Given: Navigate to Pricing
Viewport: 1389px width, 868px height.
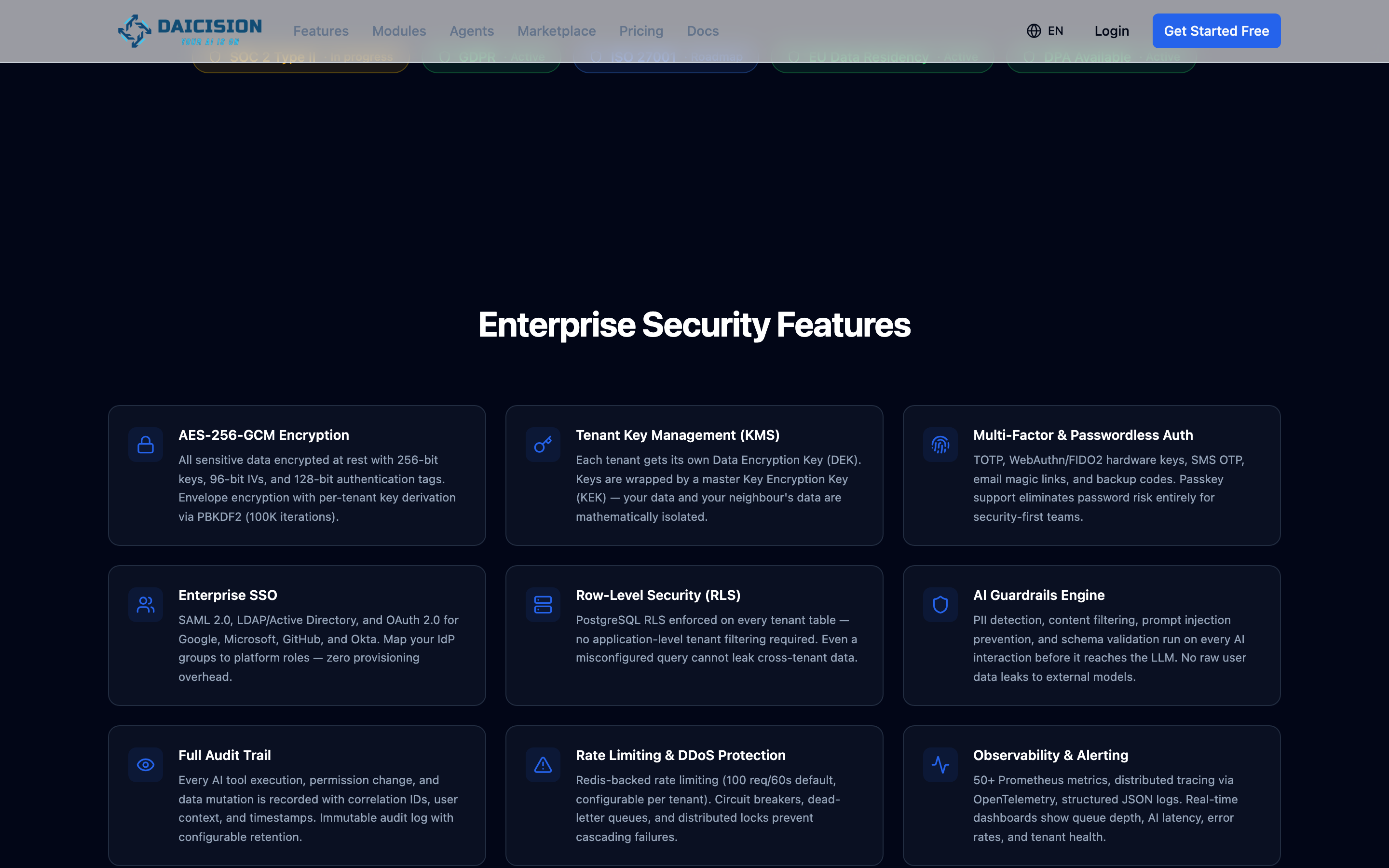Looking at the screenshot, I should coord(641,31).
